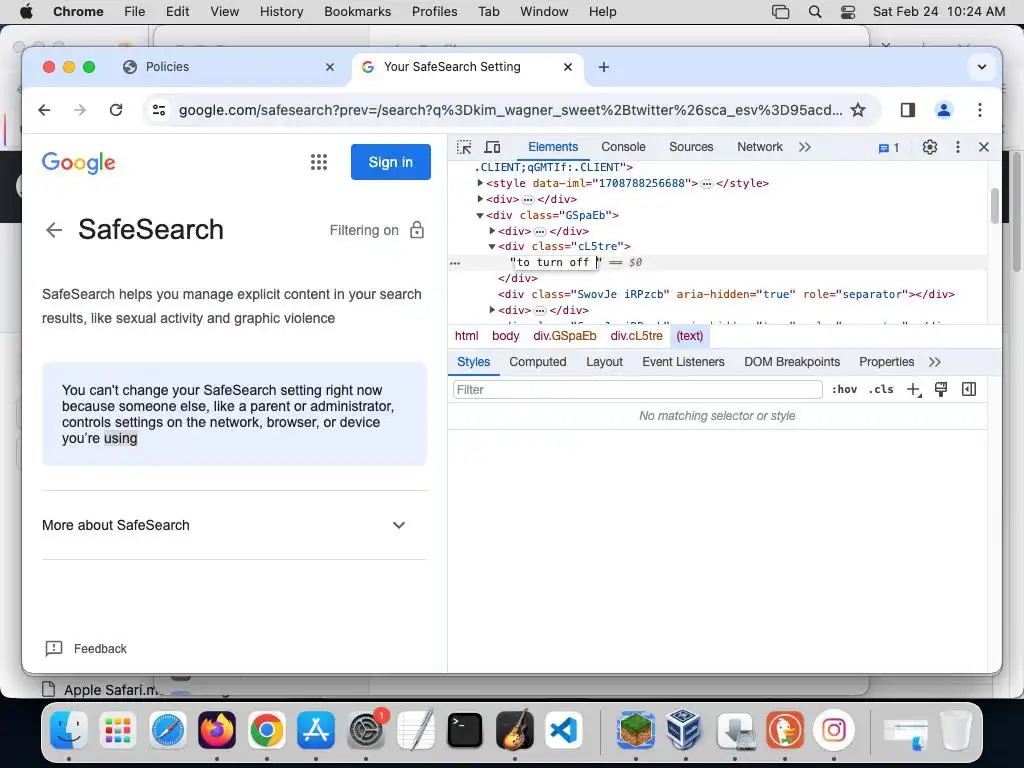Open the Event Listeners tab
Viewport: 1024px width, 768px height.
click(683, 362)
